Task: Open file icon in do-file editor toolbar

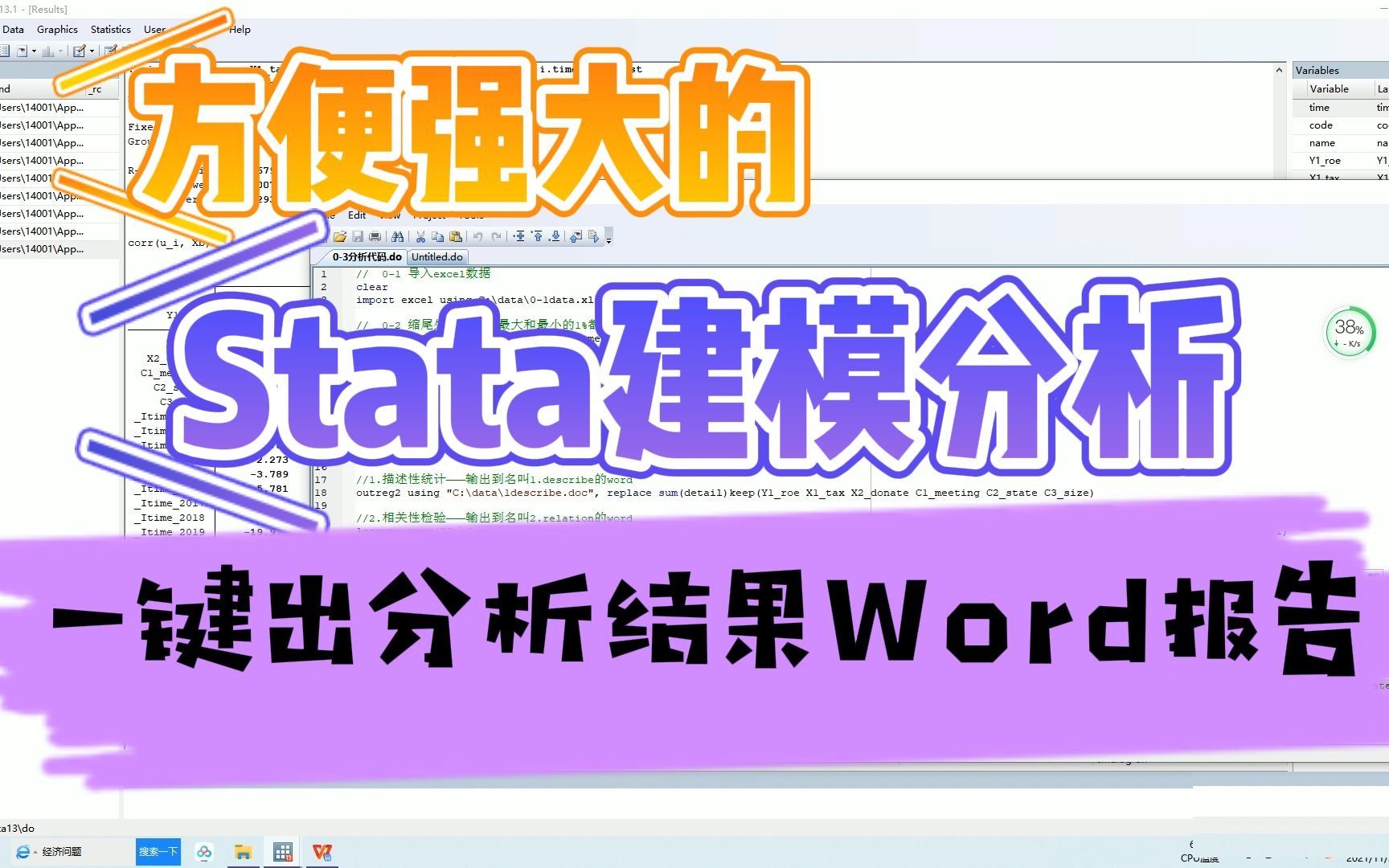Action: tap(340, 236)
